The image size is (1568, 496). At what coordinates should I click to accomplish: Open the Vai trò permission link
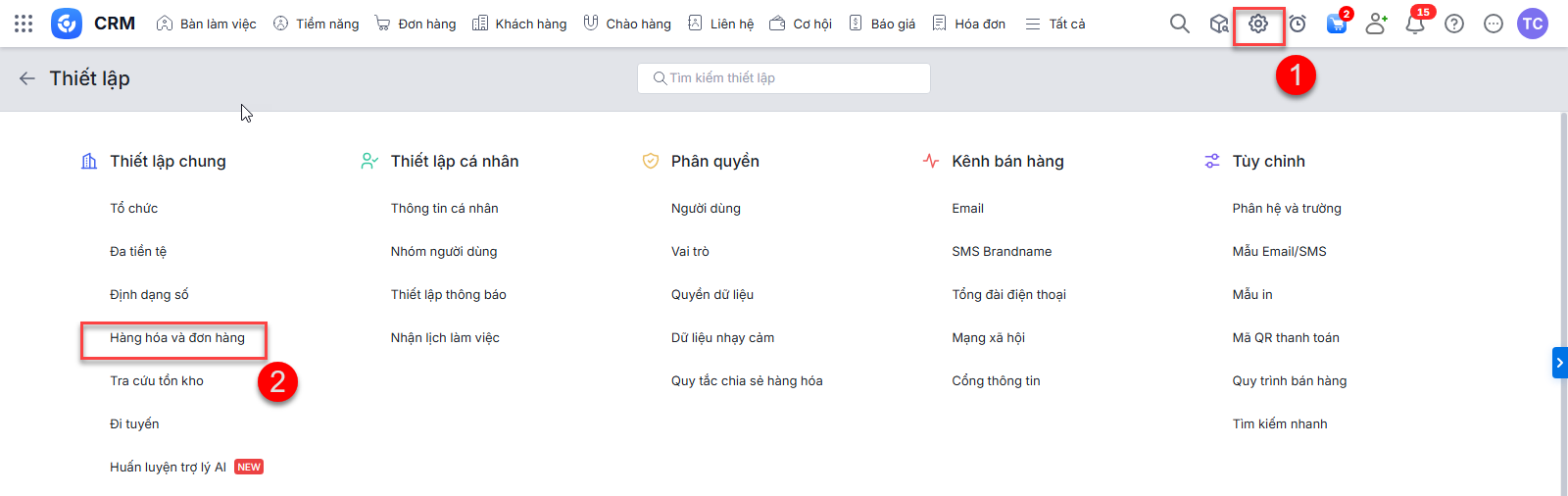pos(690,252)
